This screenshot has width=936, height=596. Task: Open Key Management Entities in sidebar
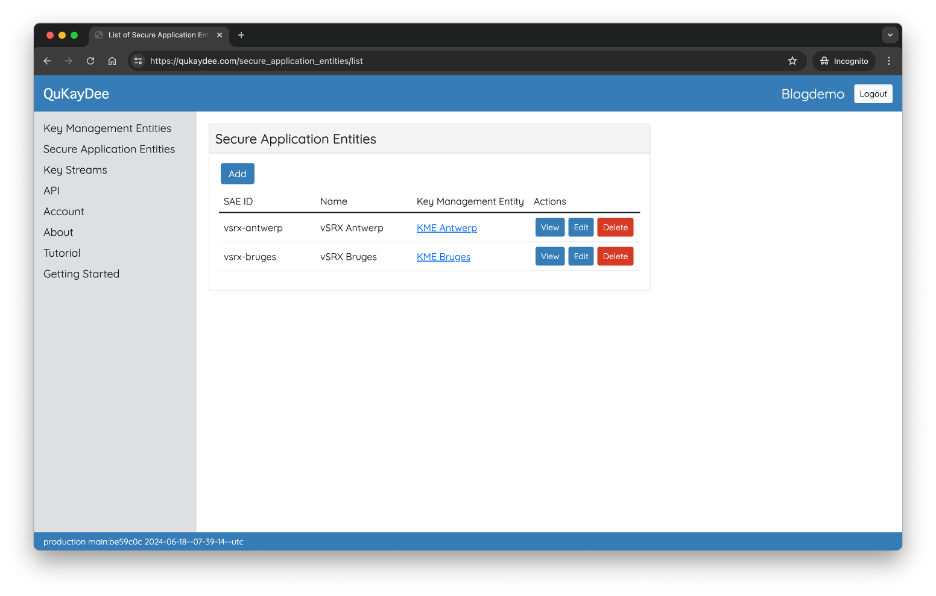pyautogui.click(x=107, y=129)
